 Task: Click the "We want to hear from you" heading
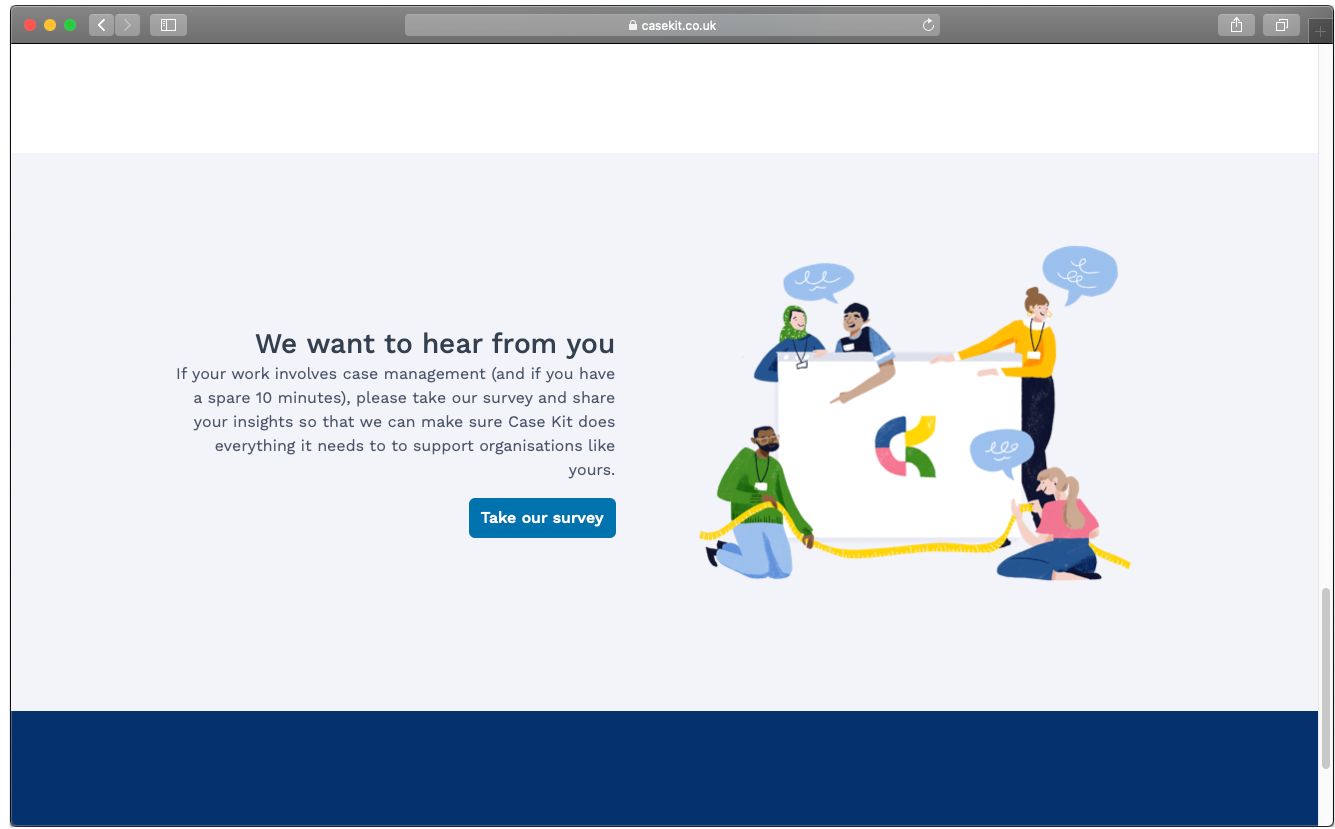point(435,343)
